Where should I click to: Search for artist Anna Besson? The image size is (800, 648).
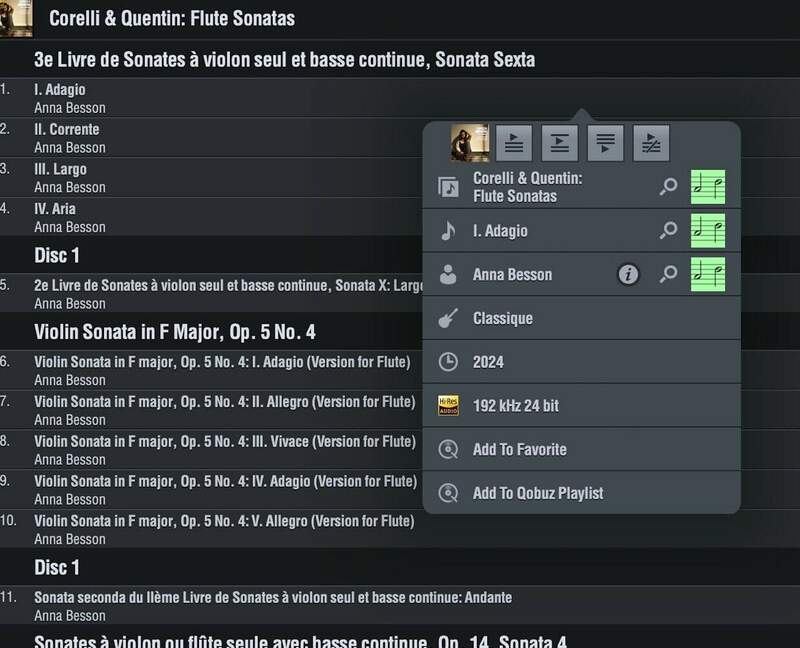[668, 275]
